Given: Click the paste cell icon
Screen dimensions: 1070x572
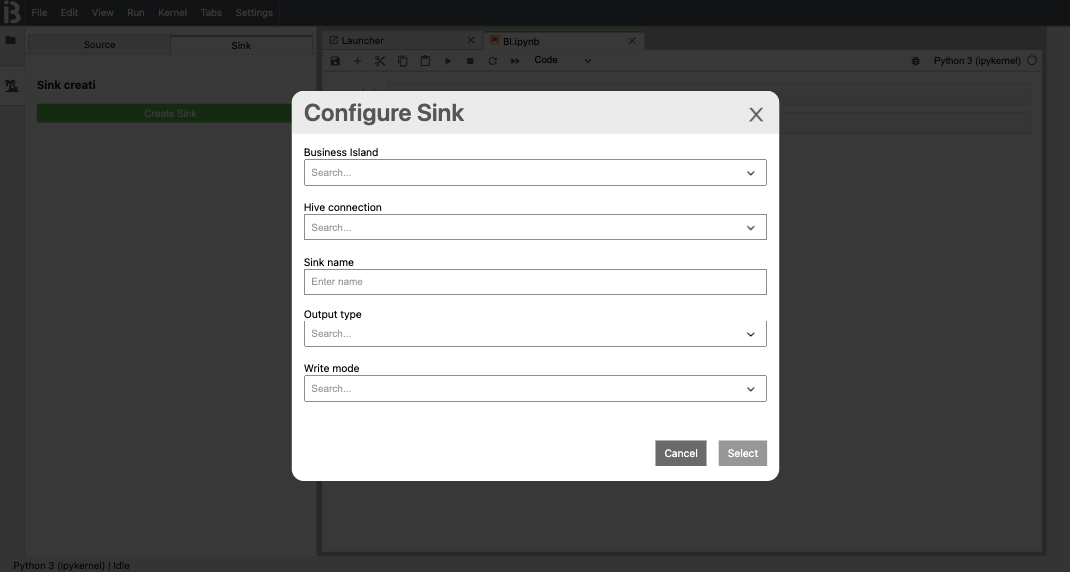Looking at the screenshot, I should point(425,61).
